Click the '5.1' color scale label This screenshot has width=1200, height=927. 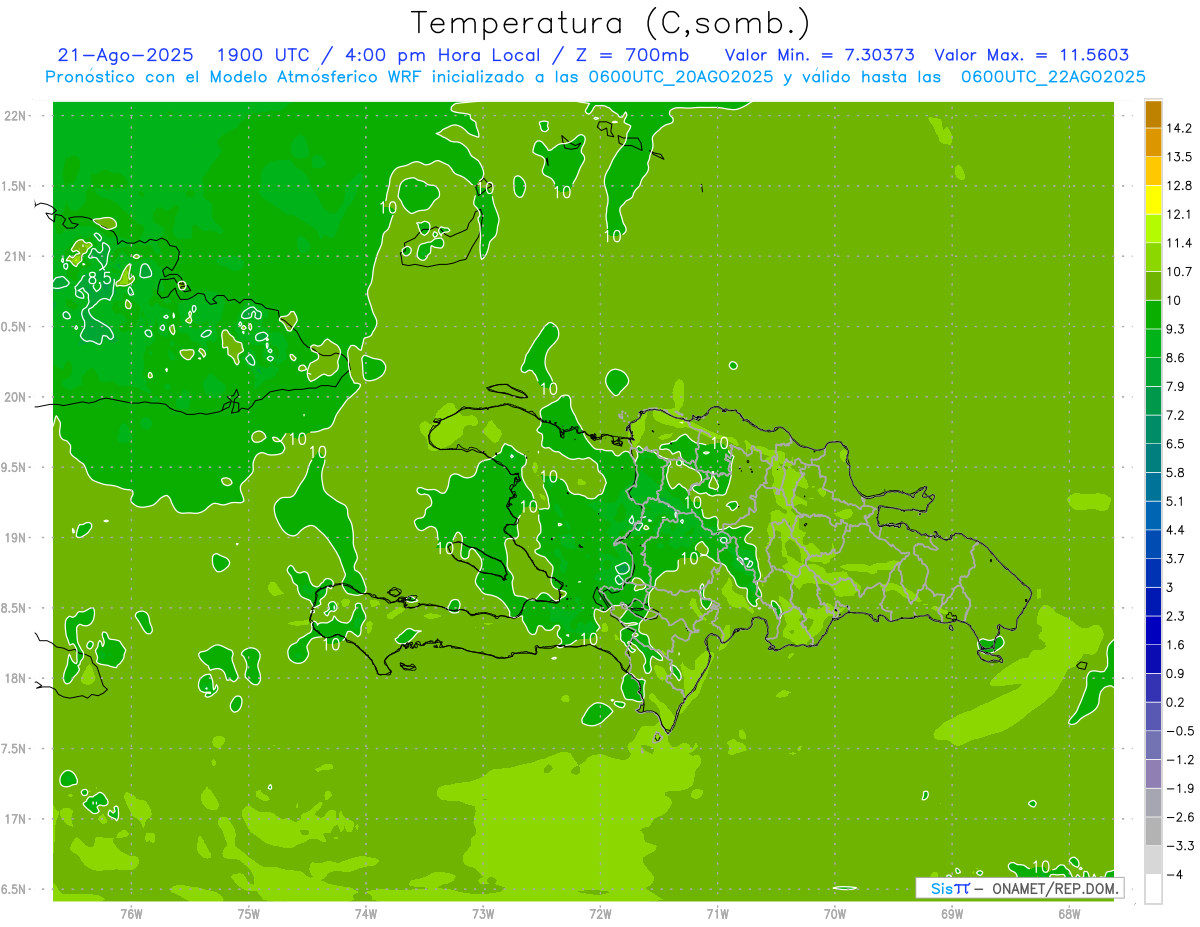[1176, 502]
